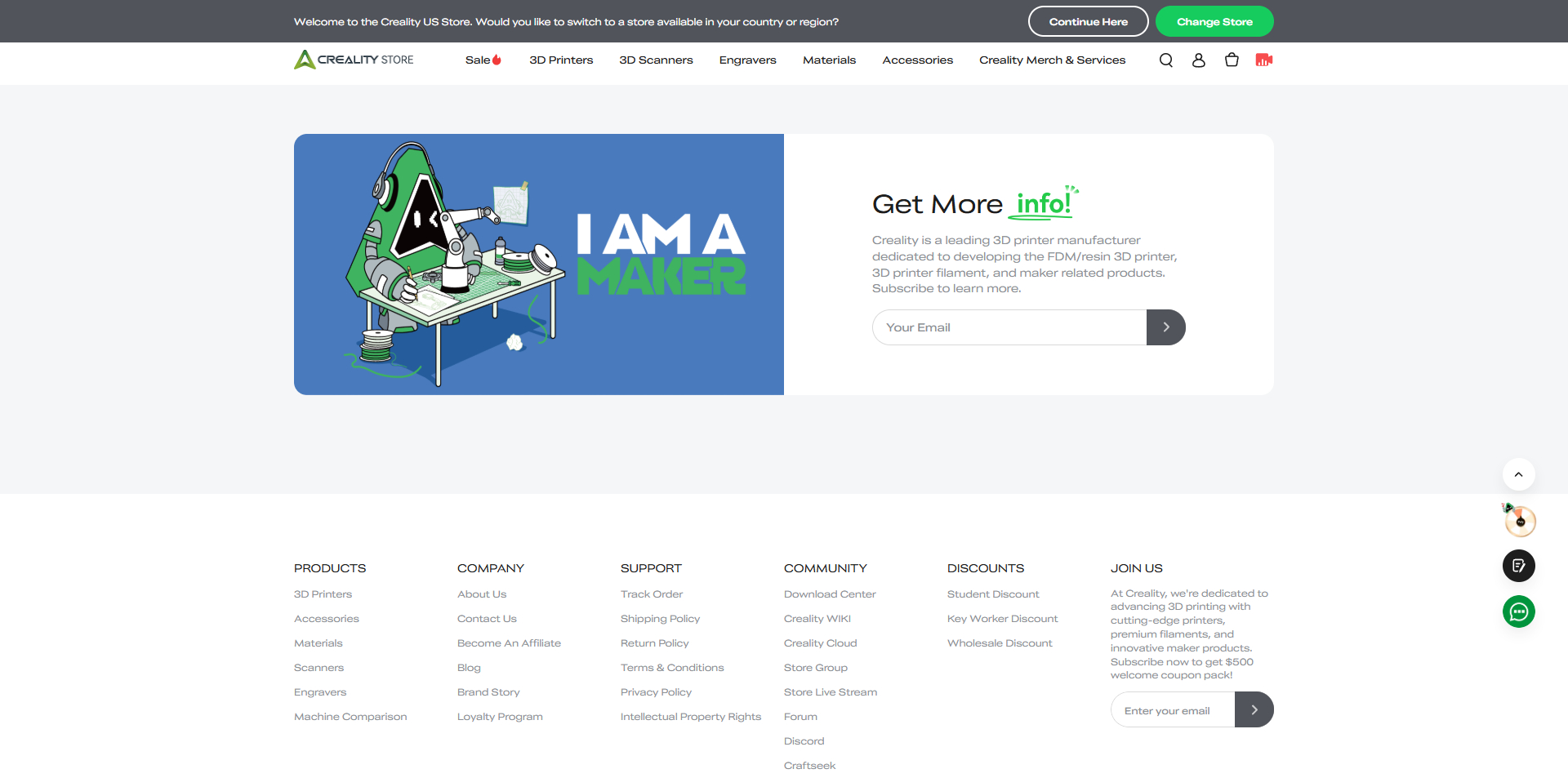The width and height of the screenshot is (1568, 778).
Task: Open the Engravers menu
Action: click(748, 60)
